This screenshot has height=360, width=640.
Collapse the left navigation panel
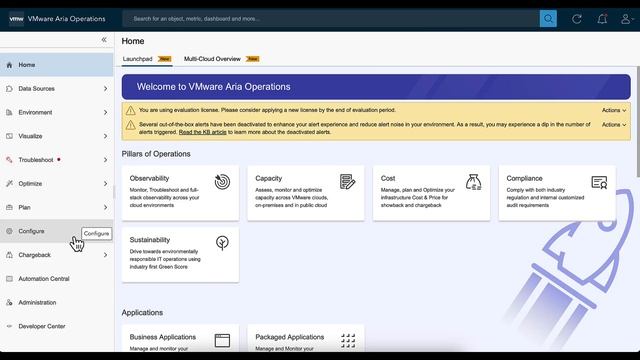point(104,40)
